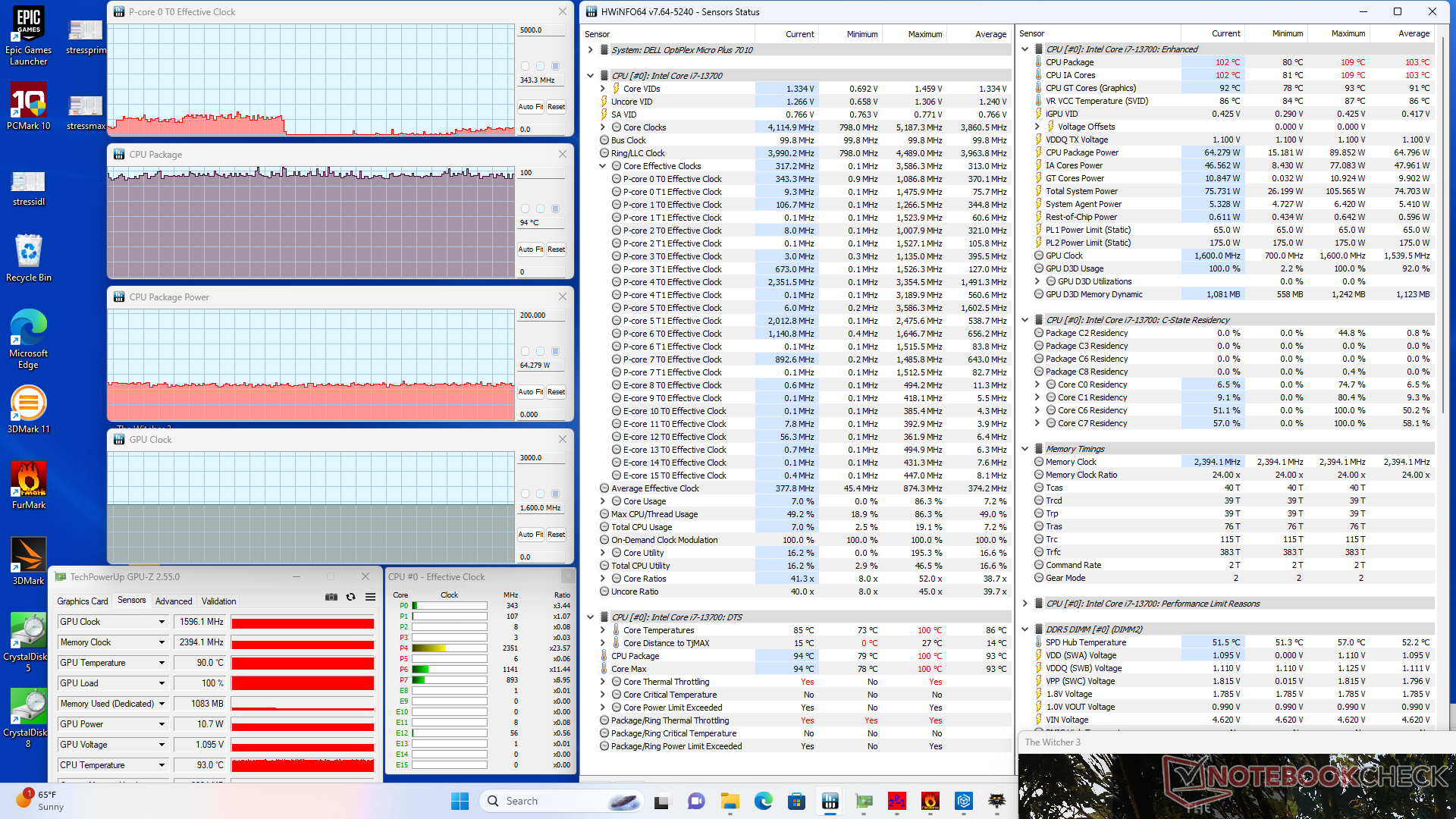Toggle checkbox in GPU Clock graph window

pyautogui.click(x=555, y=494)
